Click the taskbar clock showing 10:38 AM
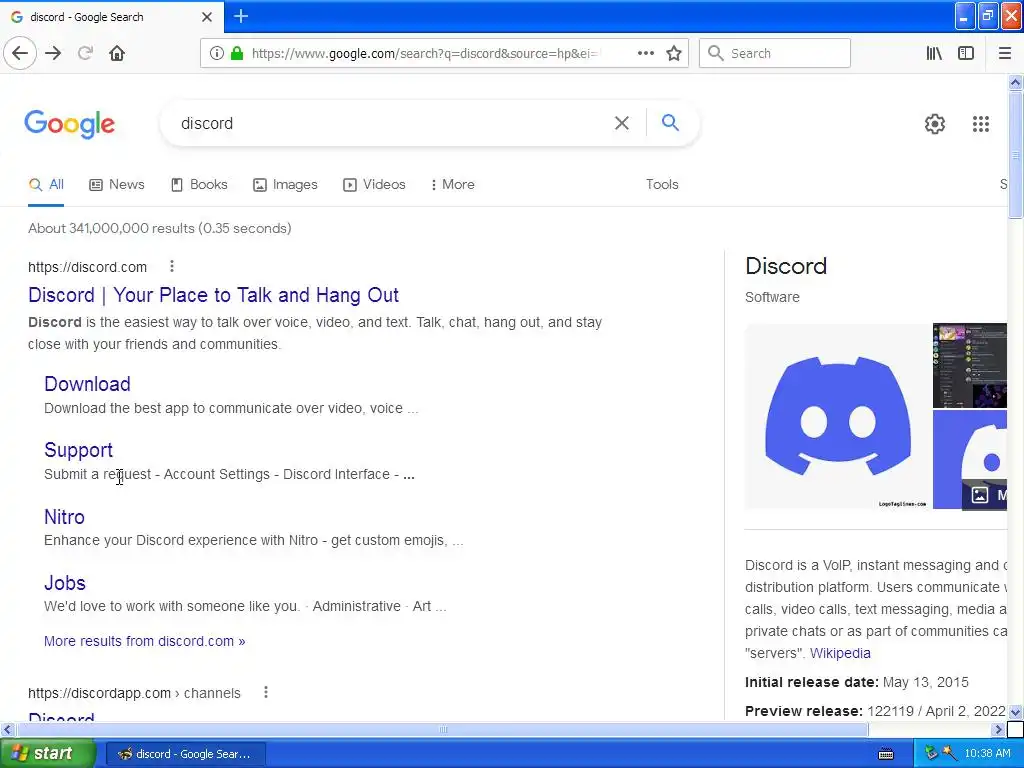This screenshot has height=768, width=1024. point(987,754)
